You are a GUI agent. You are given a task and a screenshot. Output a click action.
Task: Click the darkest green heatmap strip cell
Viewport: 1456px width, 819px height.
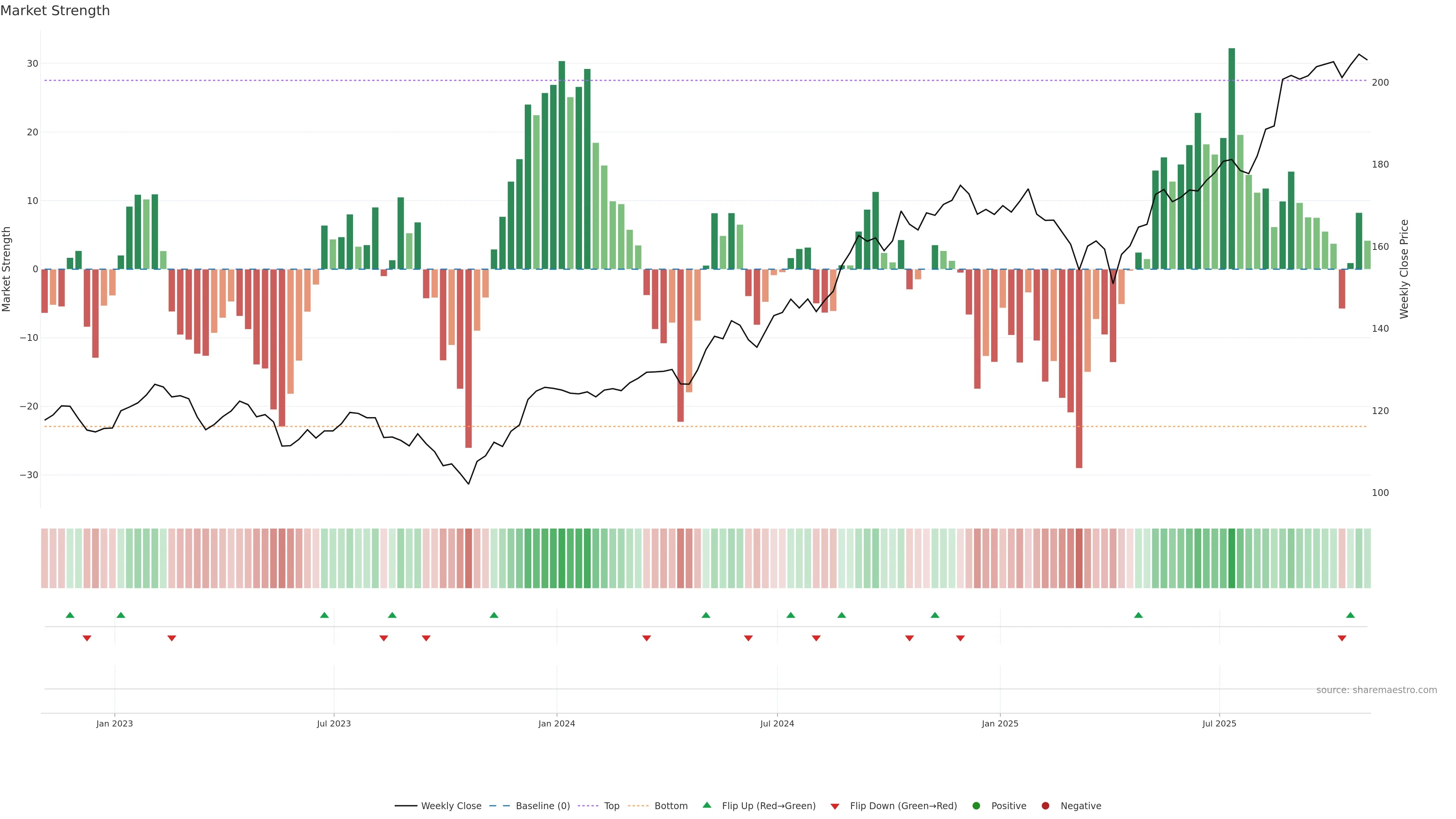1232,559
